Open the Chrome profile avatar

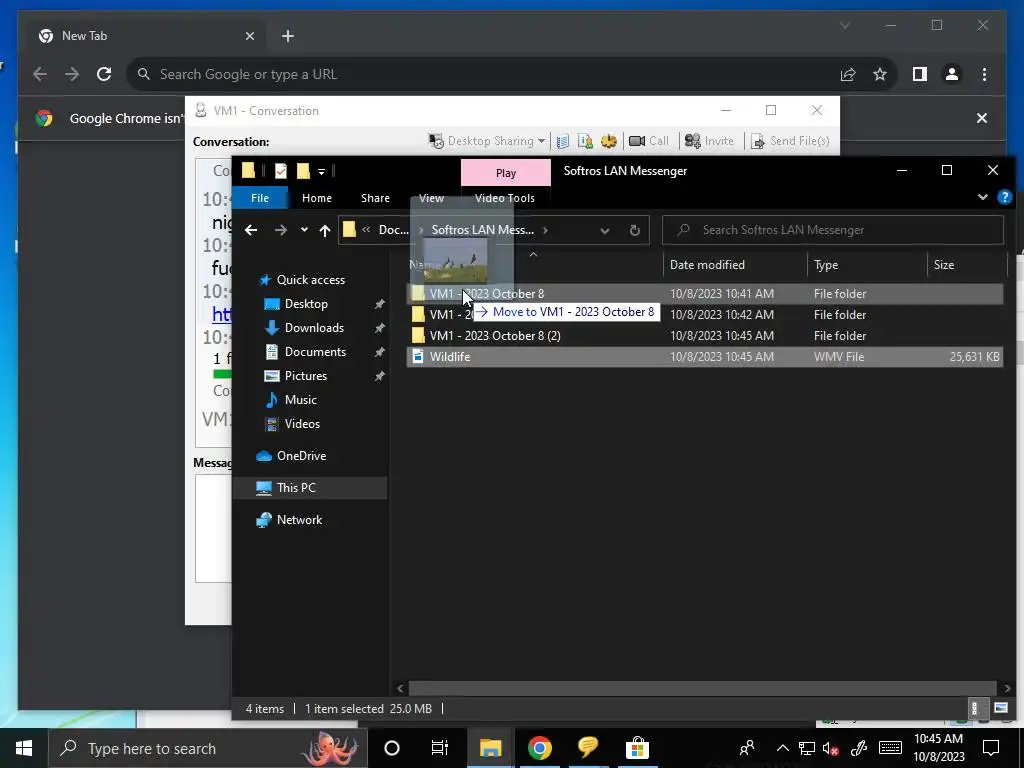952,74
